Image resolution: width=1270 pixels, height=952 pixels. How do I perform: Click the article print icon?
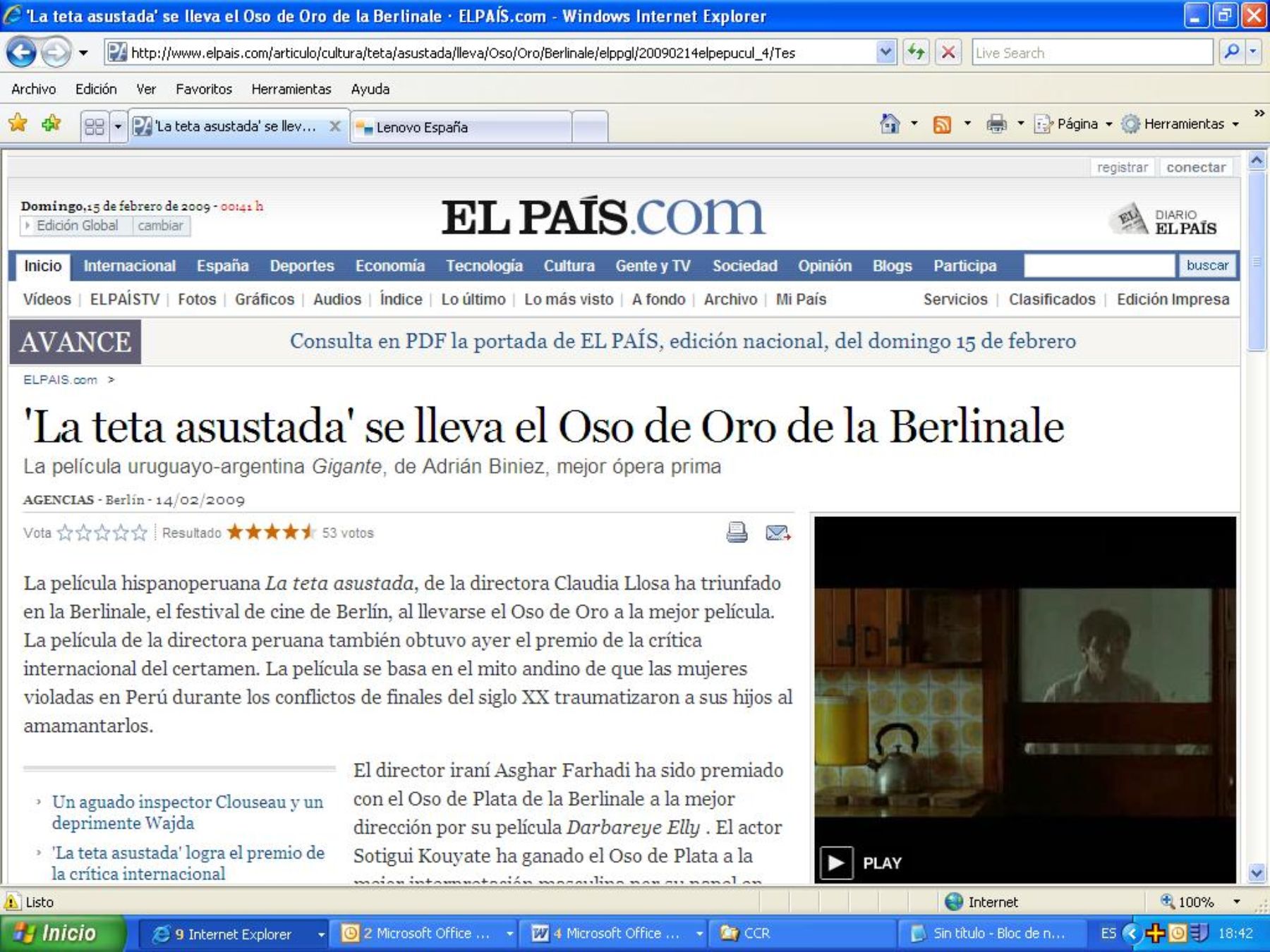737,532
